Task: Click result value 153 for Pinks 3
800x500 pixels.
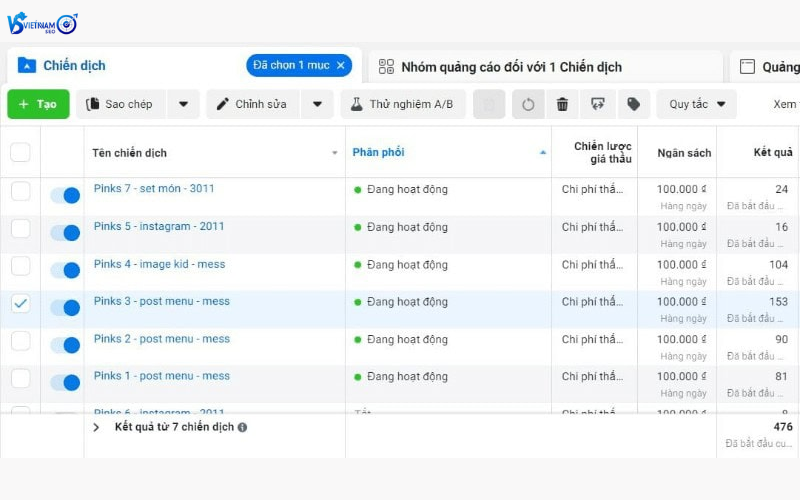Action: pyautogui.click(x=779, y=302)
